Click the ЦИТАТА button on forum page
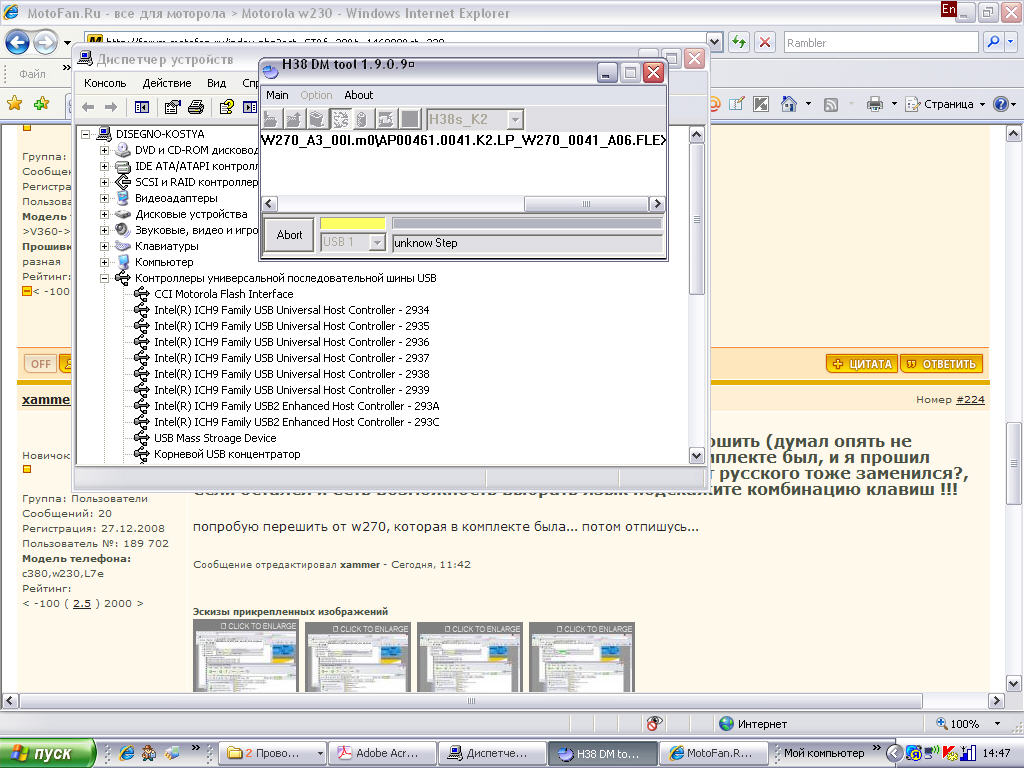The image size is (1024, 768). pyautogui.click(x=862, y=364)
